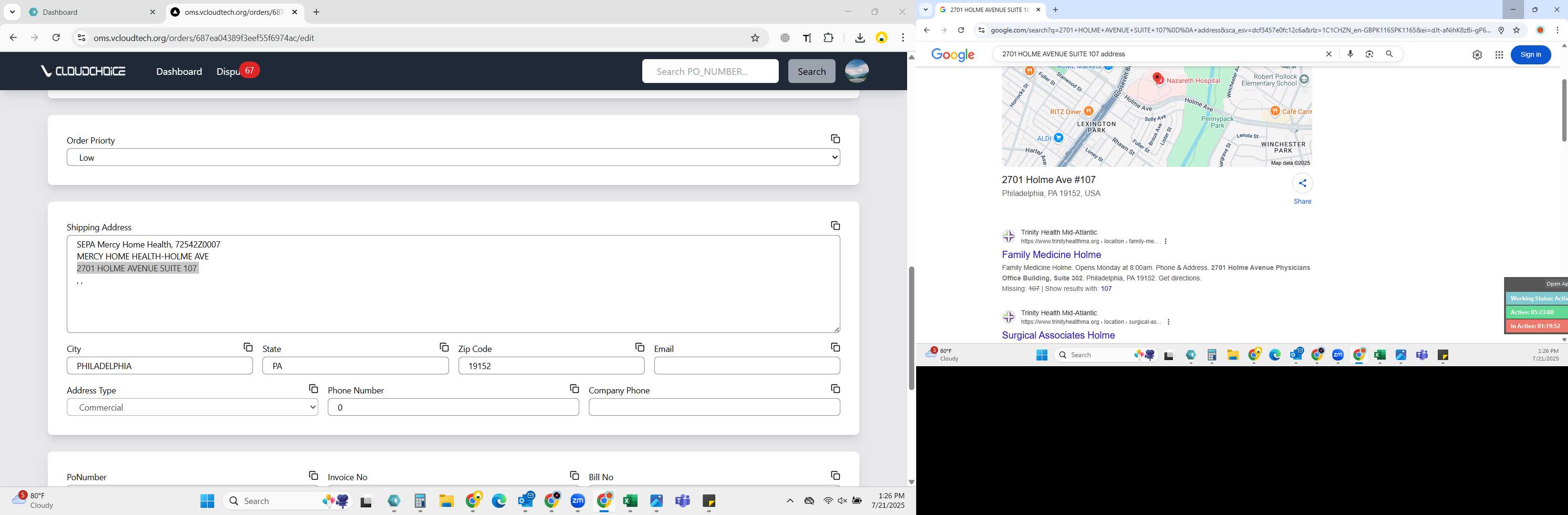Click the Search button for PO number

pyautogui.click(x=811, y=71)
